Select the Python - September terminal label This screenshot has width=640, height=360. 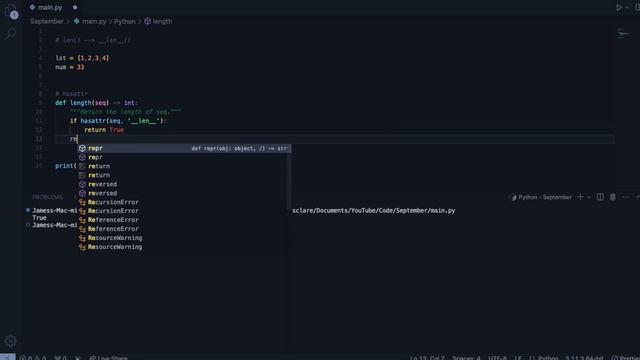[x=541, y=197]
